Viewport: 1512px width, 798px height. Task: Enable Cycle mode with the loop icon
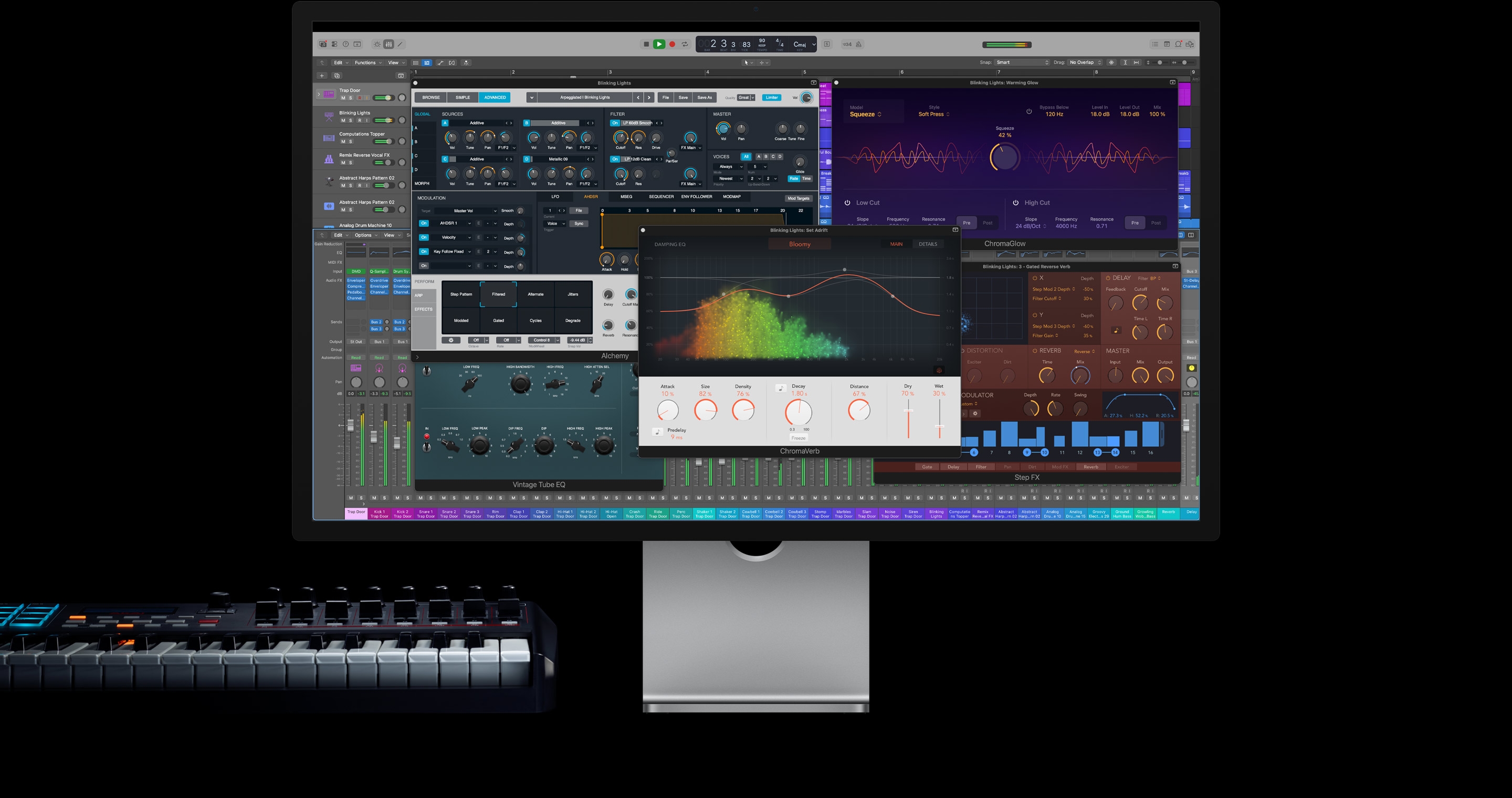pos(685,44)
